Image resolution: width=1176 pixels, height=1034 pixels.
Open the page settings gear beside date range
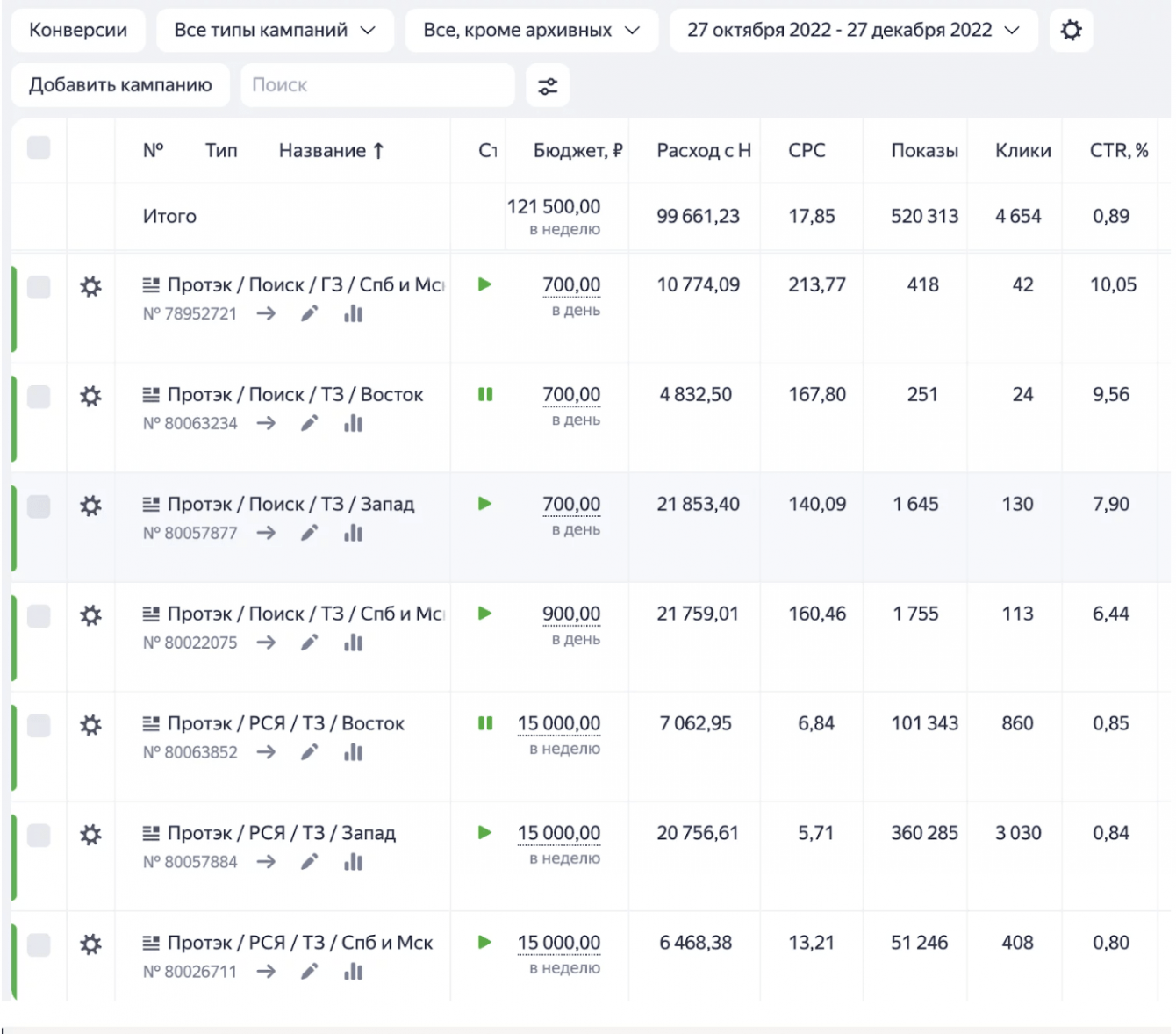tap(1071, 31)
